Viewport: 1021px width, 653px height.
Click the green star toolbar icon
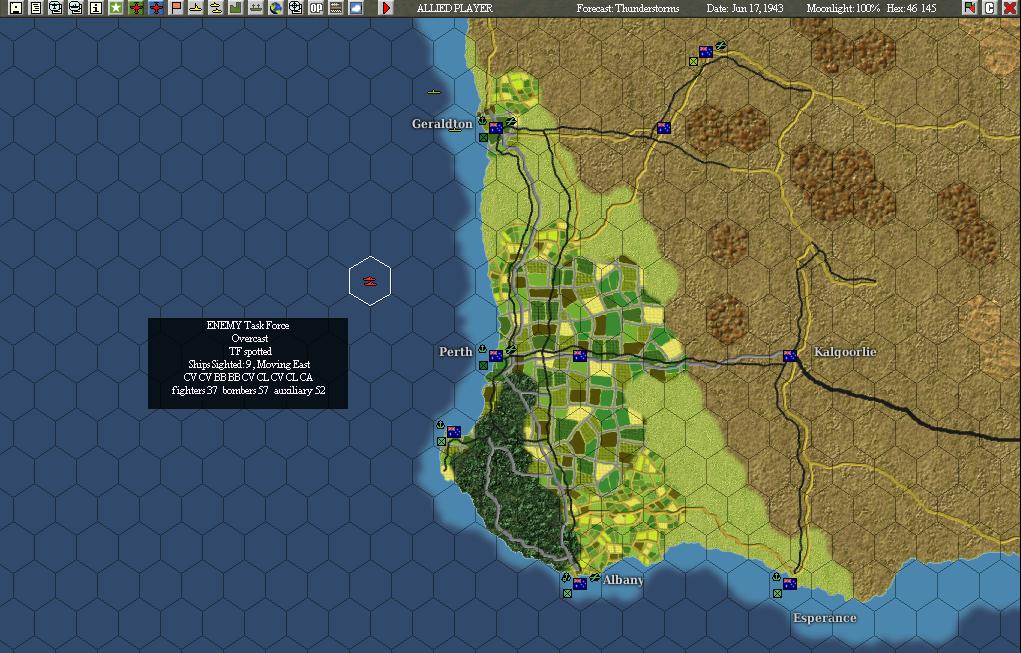[116, 8]
